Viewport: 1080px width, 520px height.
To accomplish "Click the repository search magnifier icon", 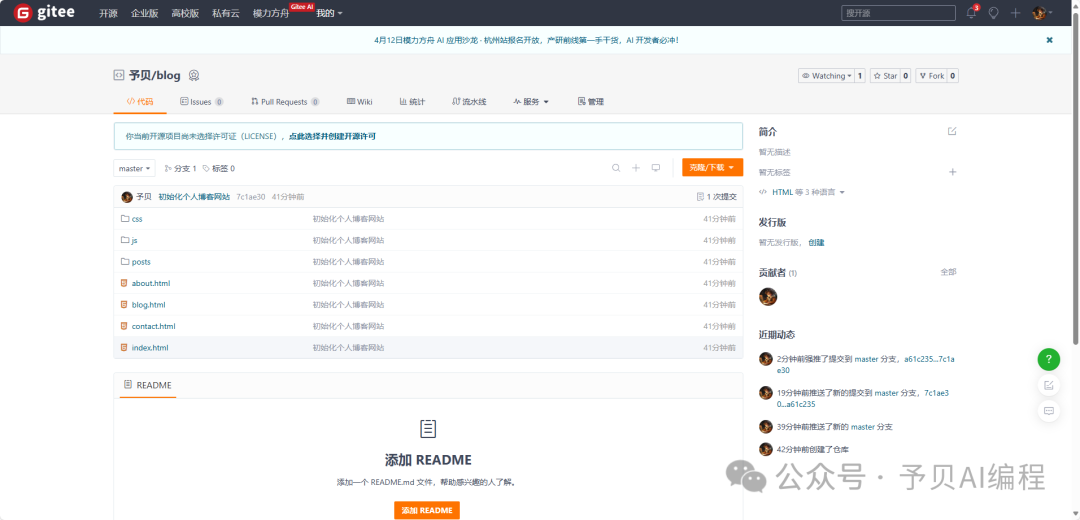I will 616,168.
